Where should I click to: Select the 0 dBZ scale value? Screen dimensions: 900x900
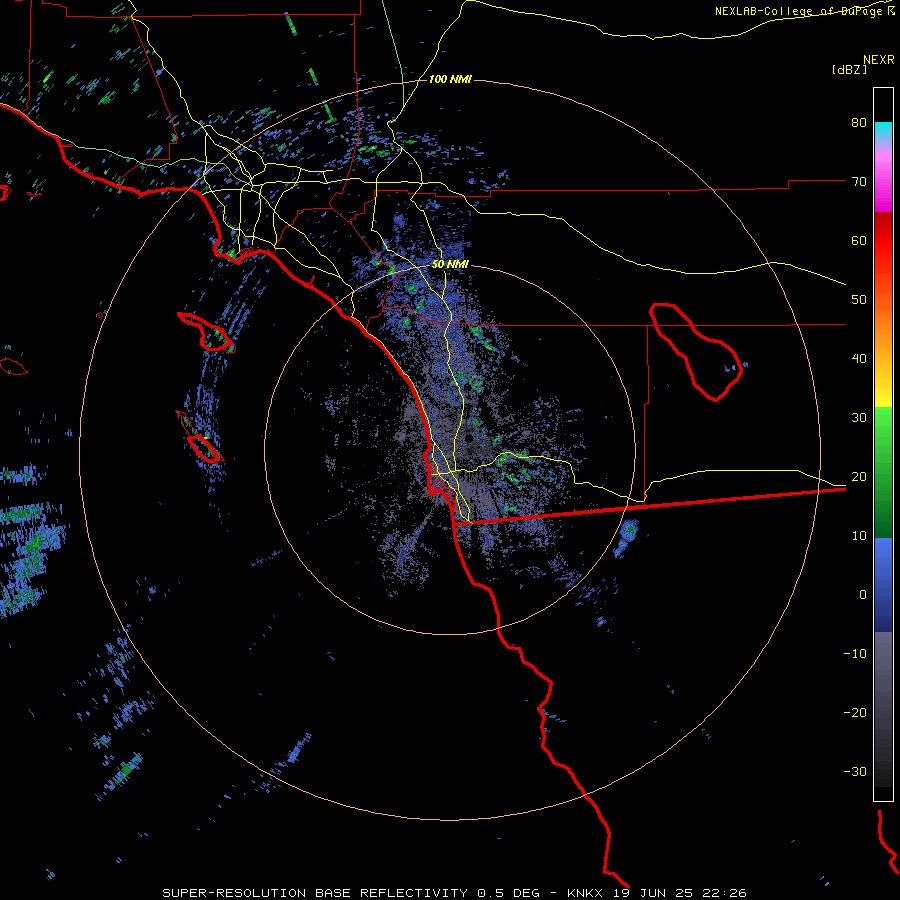pos(863,595)
